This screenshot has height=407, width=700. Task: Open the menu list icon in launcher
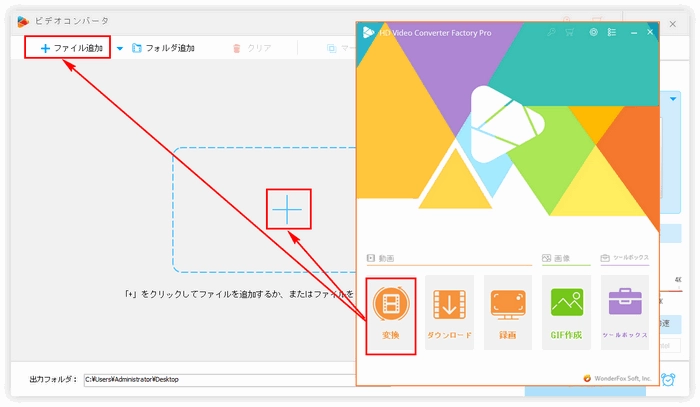612,32
